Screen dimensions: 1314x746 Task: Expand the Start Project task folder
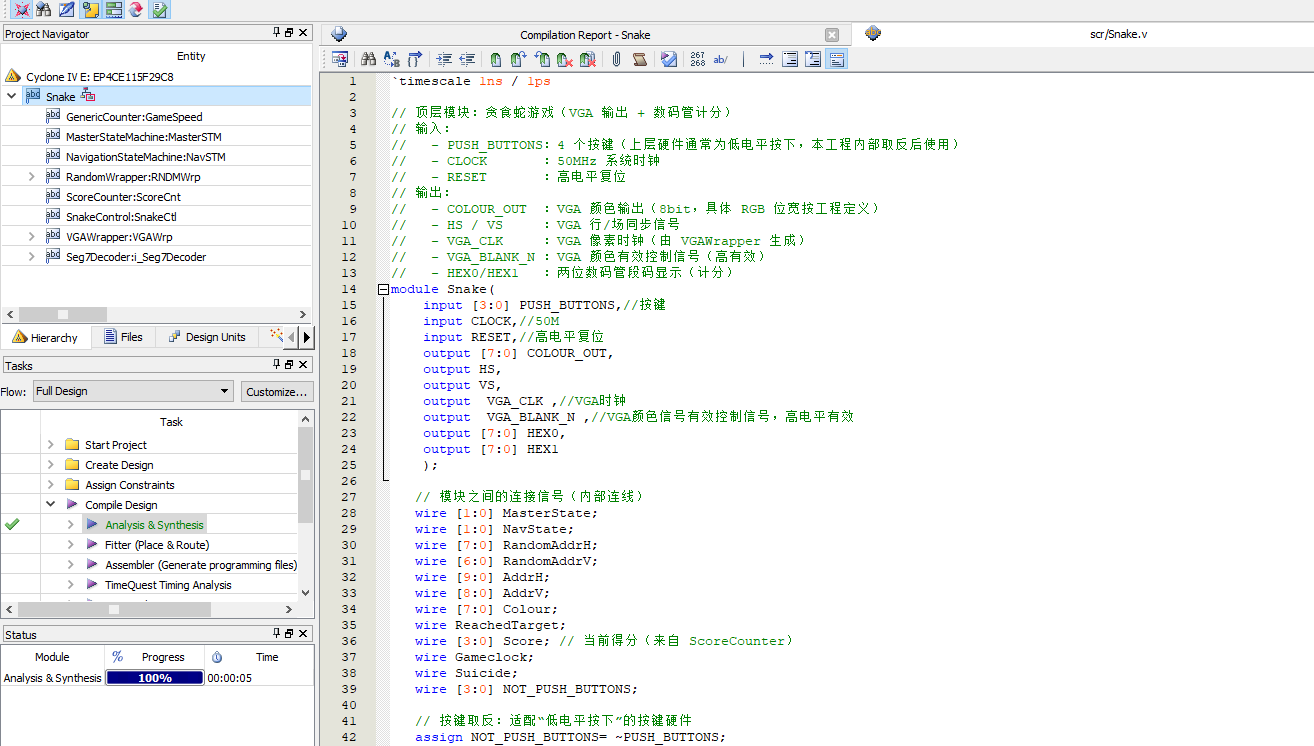51,445
